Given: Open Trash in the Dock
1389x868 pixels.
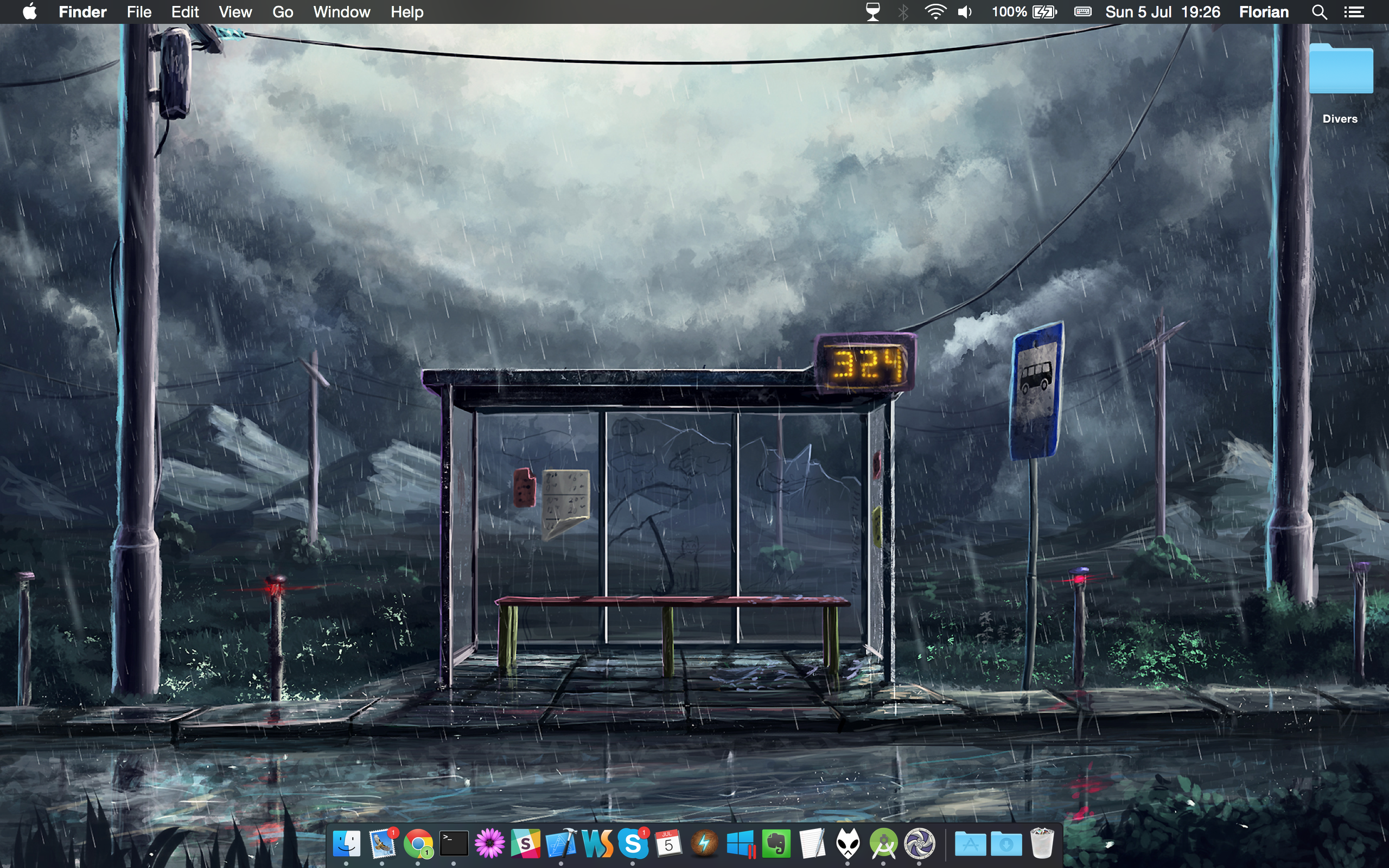Looking at the screenshot, I should [x=1041, y=843].
